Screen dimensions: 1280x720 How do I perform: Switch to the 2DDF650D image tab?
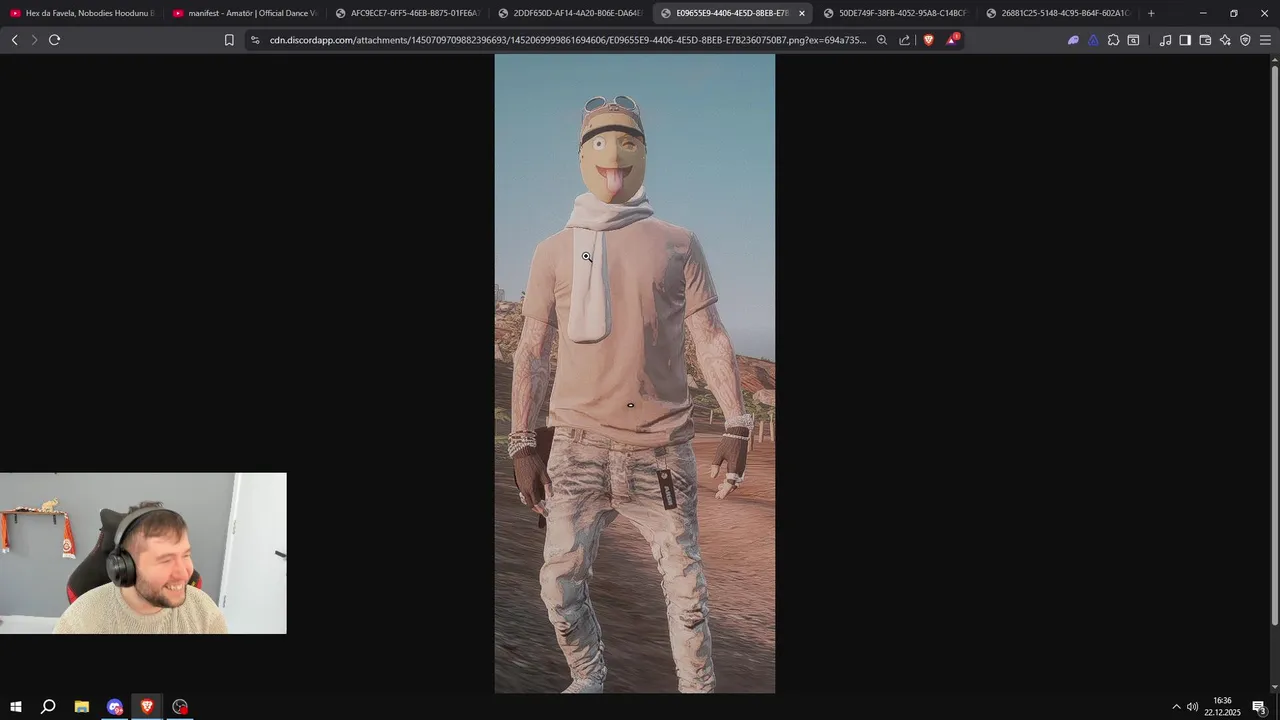point(570,13)
